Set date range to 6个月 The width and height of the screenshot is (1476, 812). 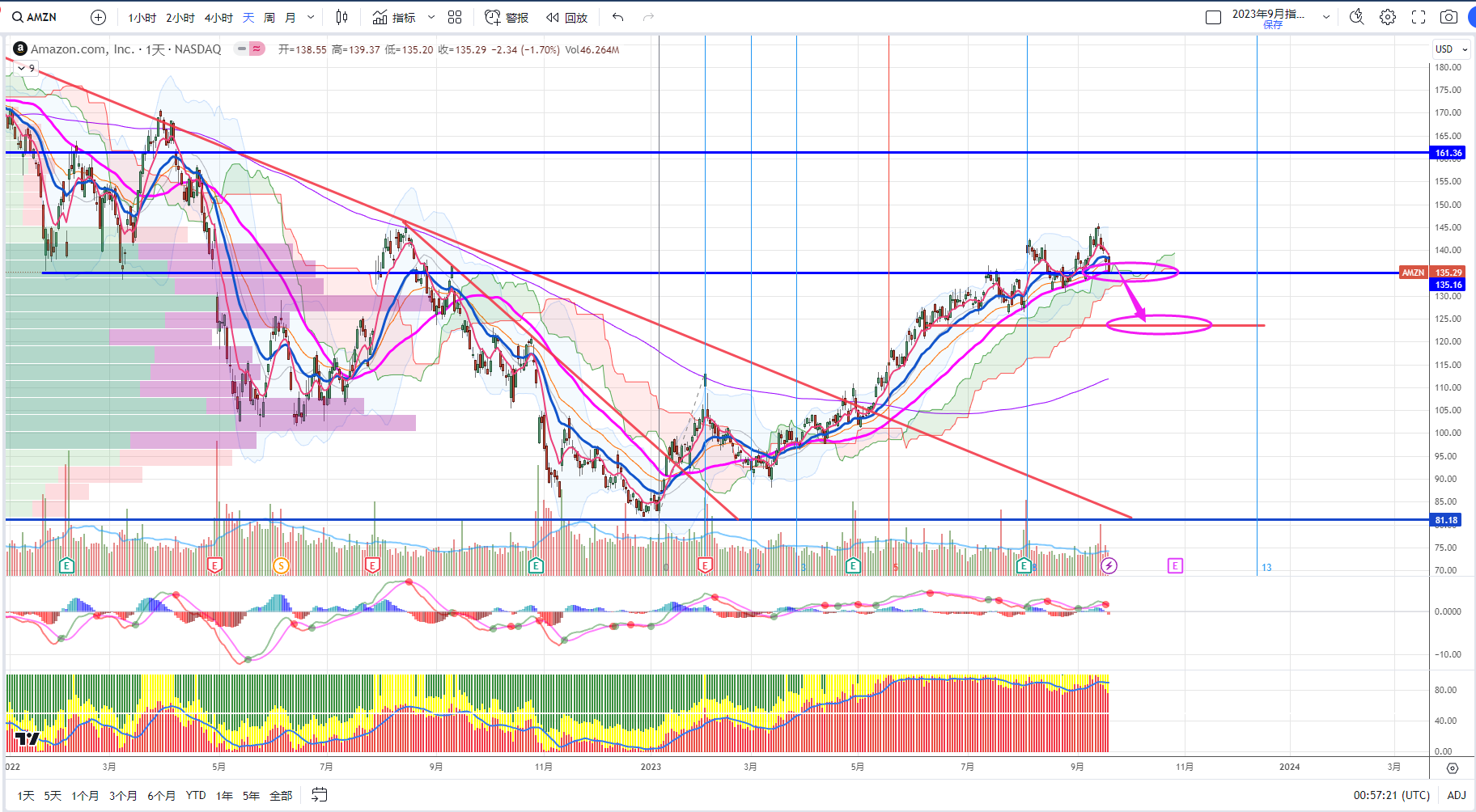pos(161,796)
